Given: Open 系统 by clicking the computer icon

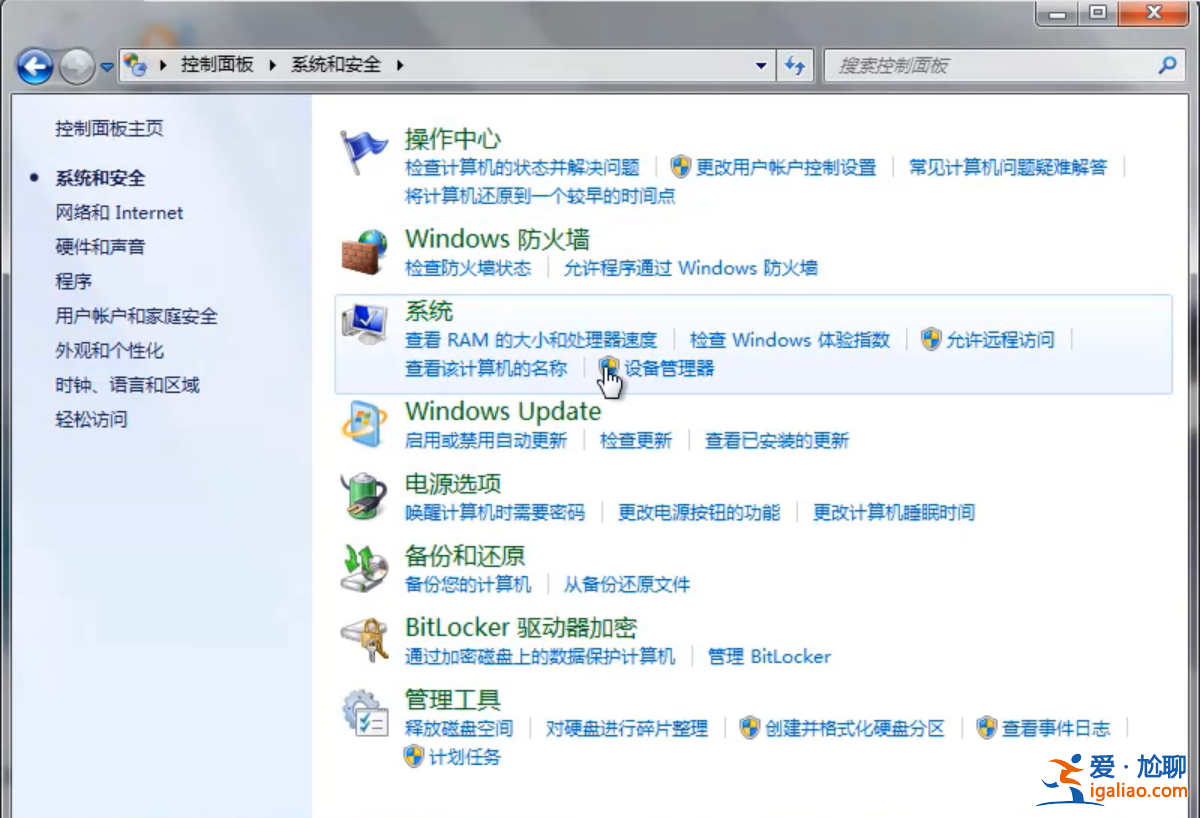Looking at the screenshot, I should (x=365, y=322).
